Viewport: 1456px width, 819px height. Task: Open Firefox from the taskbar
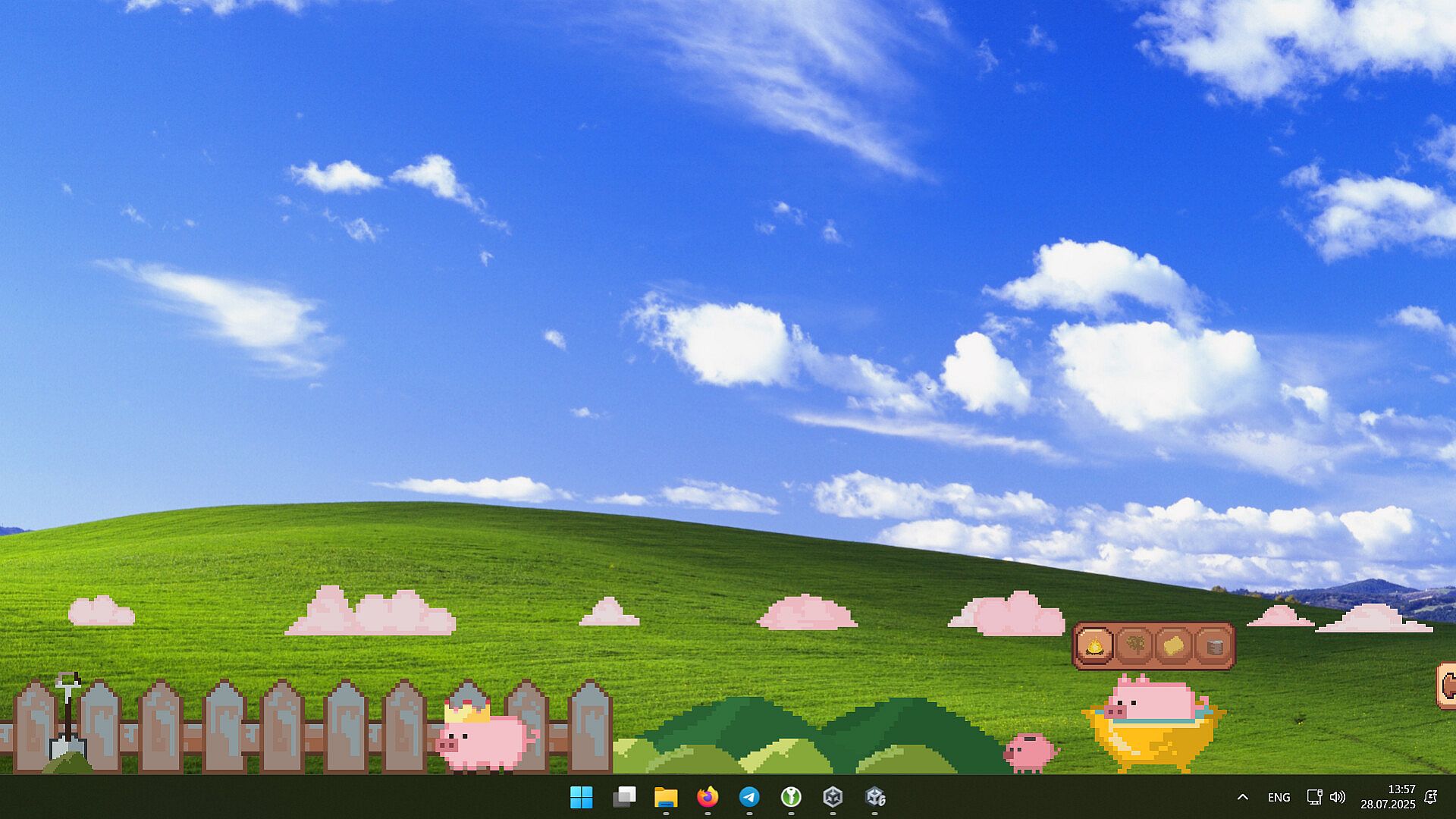[708, 797]
